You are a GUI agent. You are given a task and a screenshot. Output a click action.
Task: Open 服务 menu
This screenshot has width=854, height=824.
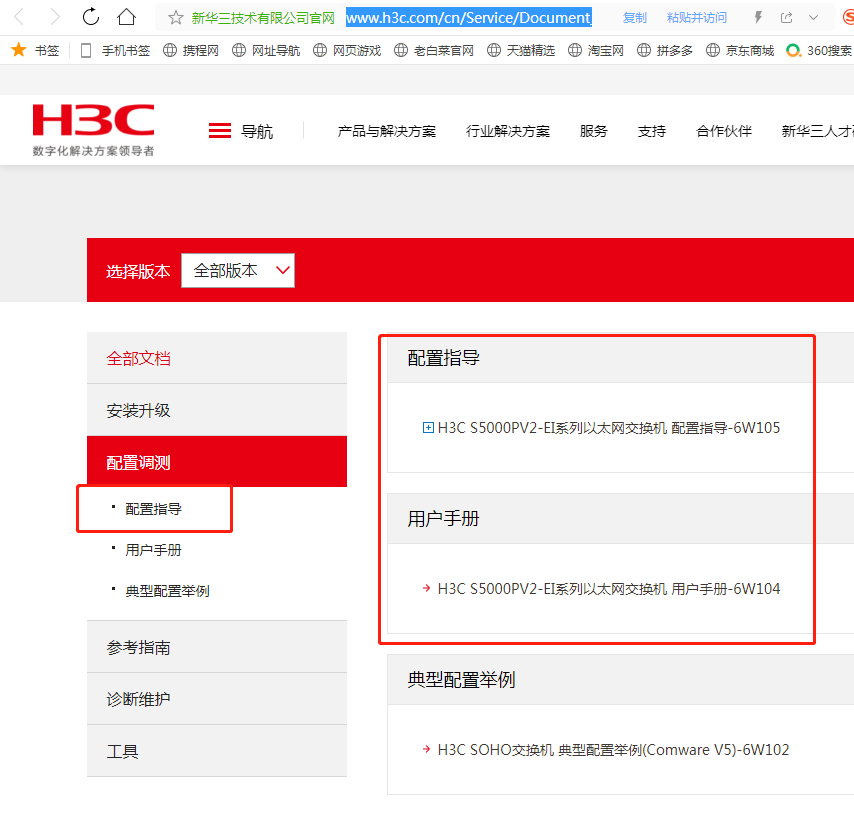point(593,131)
